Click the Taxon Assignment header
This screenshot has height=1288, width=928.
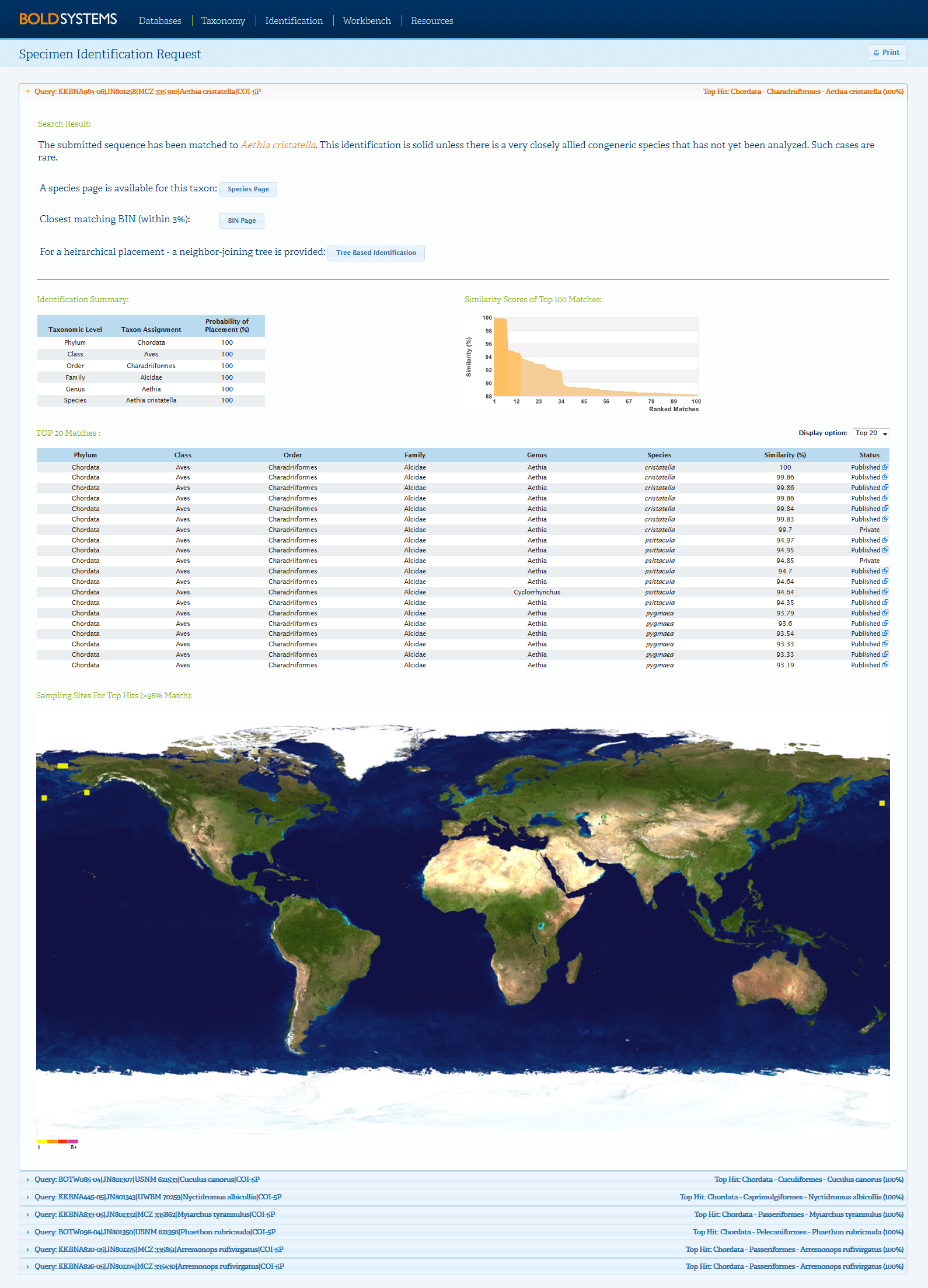[x=151, y=330]
